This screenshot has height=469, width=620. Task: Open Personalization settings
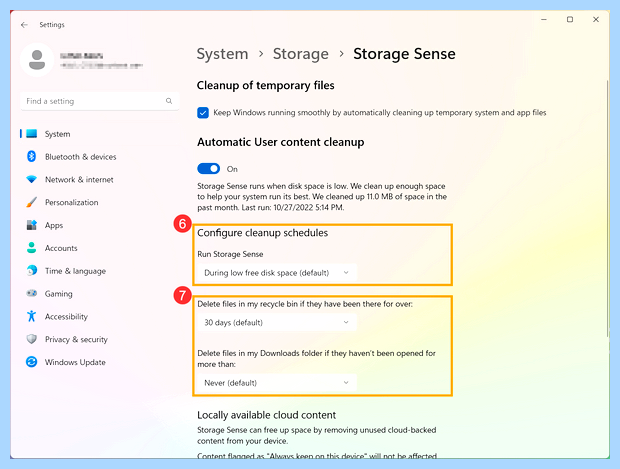coord(72,202)
